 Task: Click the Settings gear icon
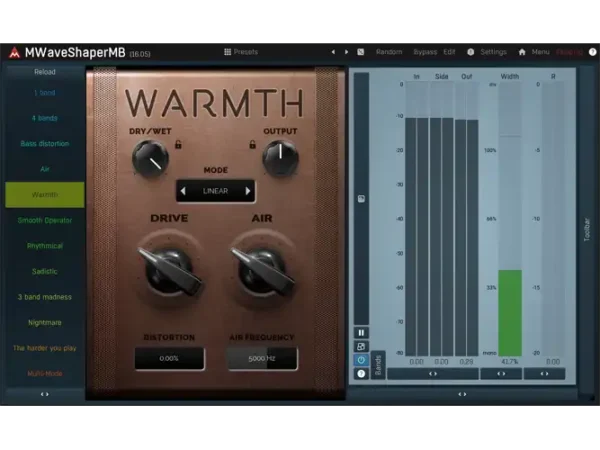[x=471, y=52]
